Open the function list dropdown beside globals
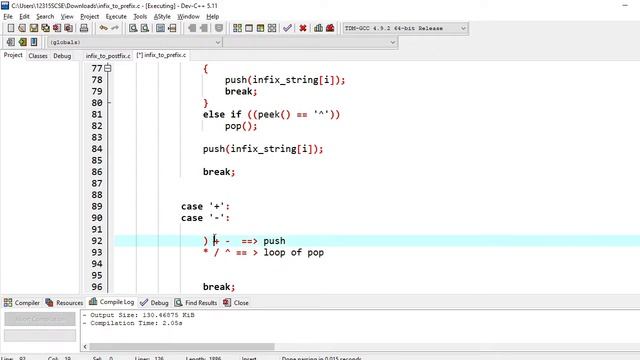640x360 pixels. (x=310, y=42)
